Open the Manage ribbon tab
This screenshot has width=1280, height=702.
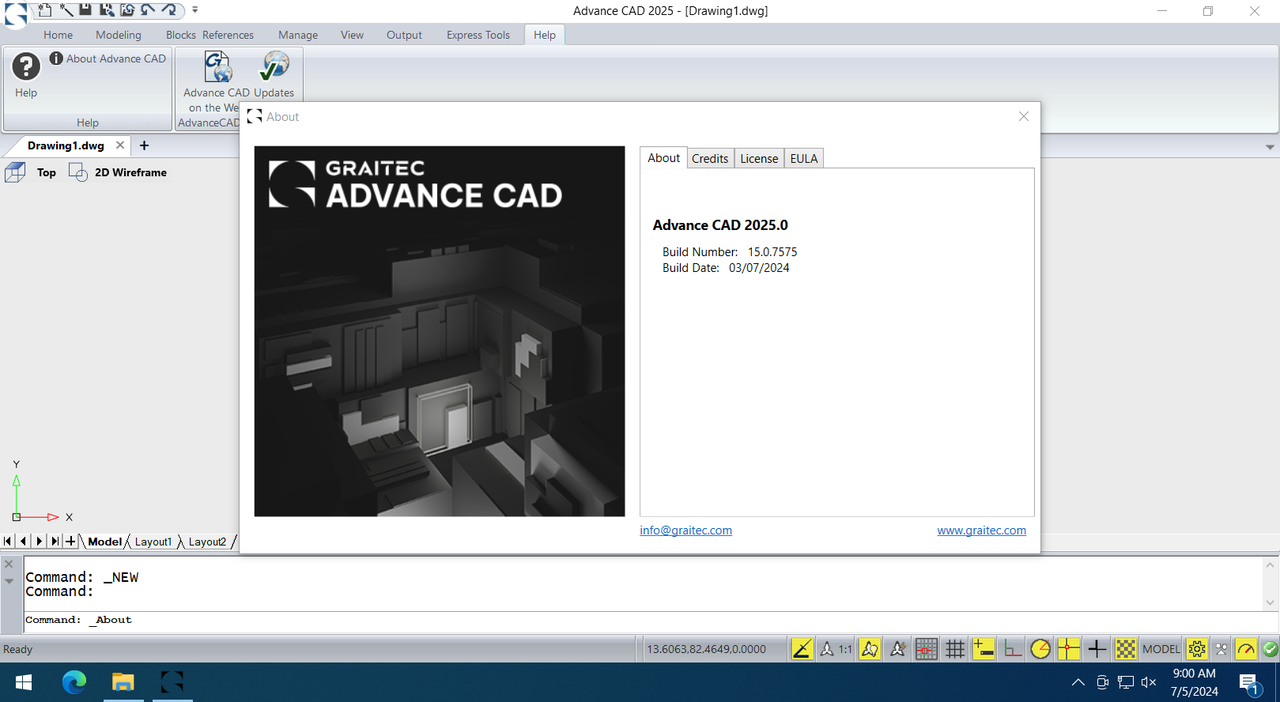(298, 35)
